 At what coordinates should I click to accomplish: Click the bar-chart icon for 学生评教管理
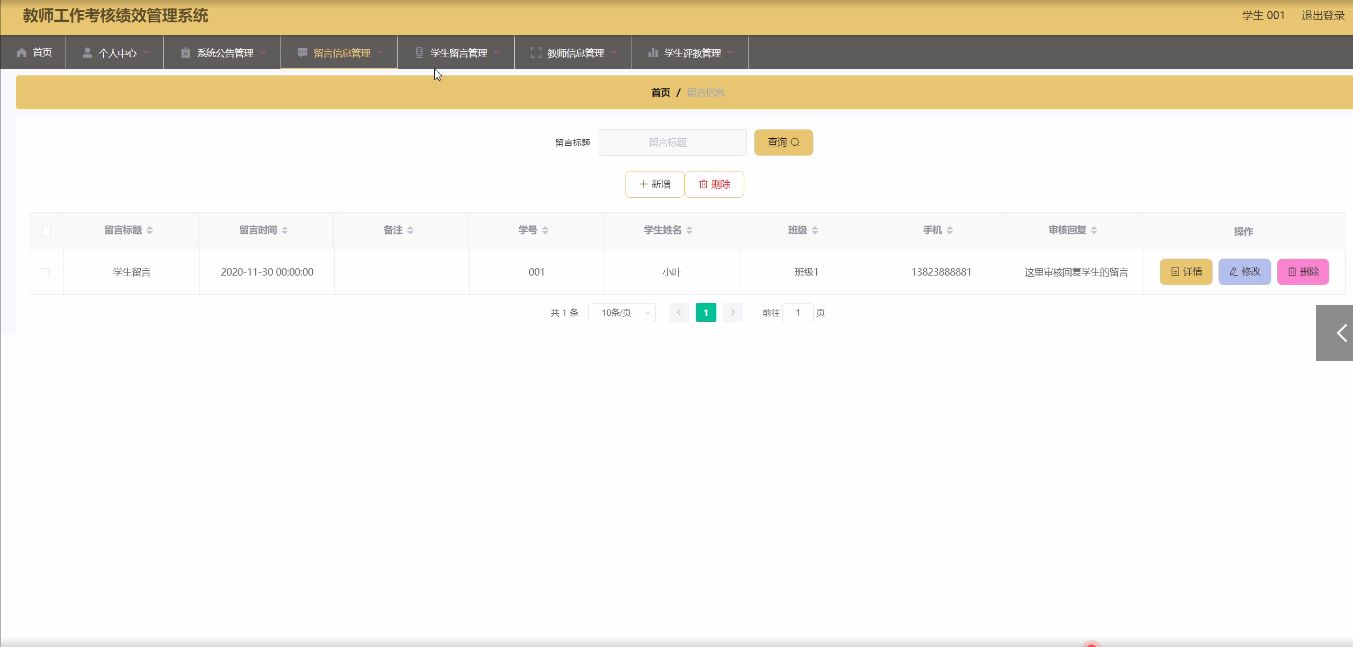point(653,52)
